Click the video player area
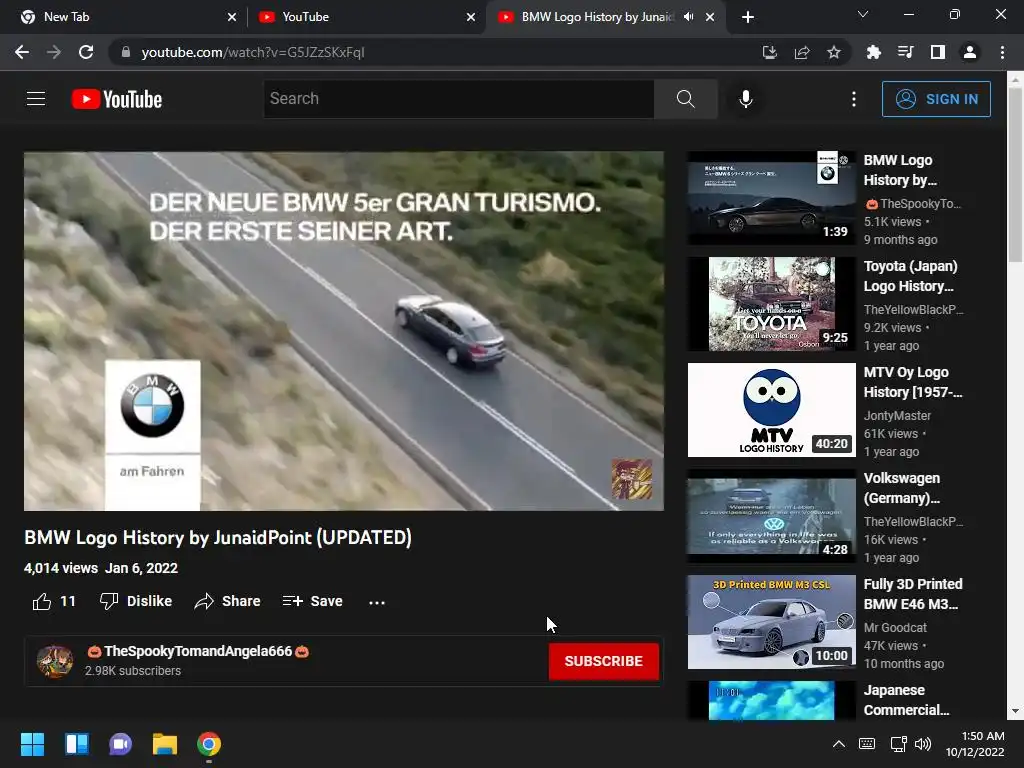Image resolution: width=1024 pixels, height=768 pixels. (x=344, y=330)
